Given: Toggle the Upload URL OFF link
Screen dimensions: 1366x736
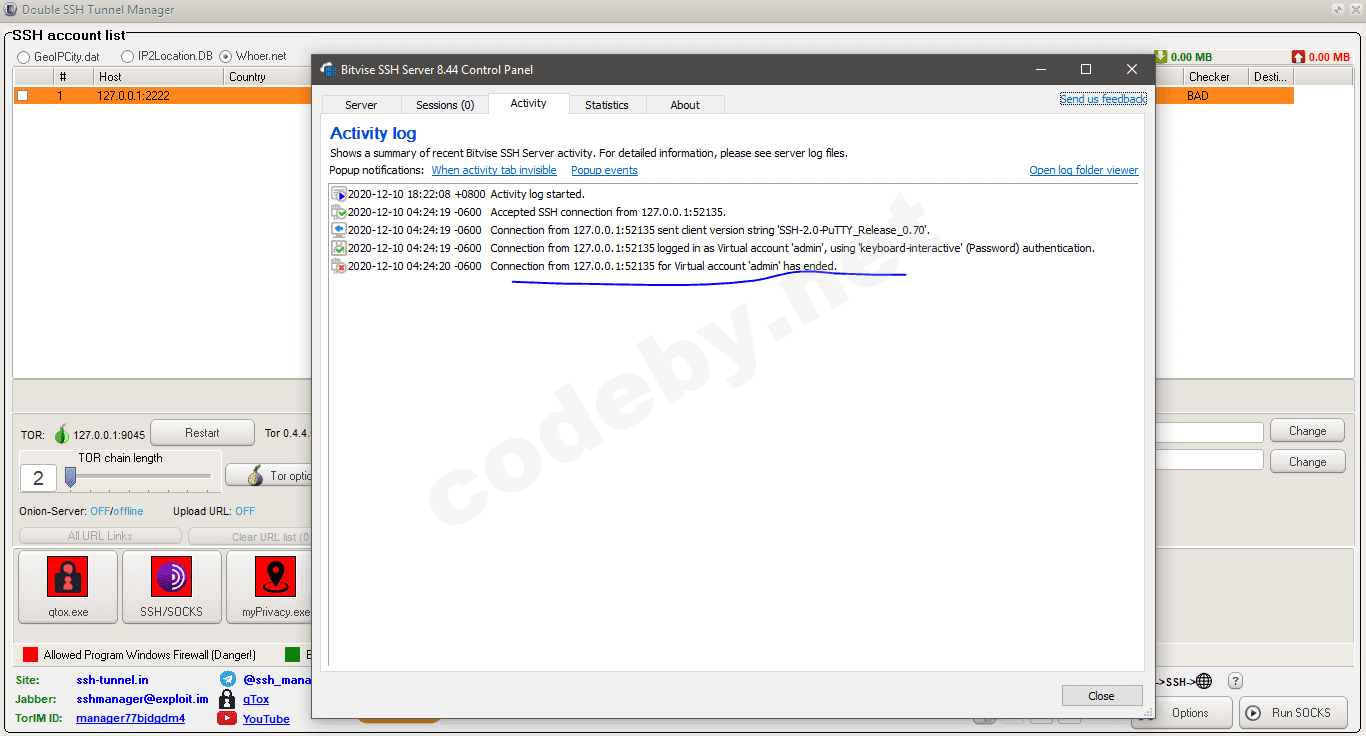Looking at the screenshot, I should tap(245, 511).
